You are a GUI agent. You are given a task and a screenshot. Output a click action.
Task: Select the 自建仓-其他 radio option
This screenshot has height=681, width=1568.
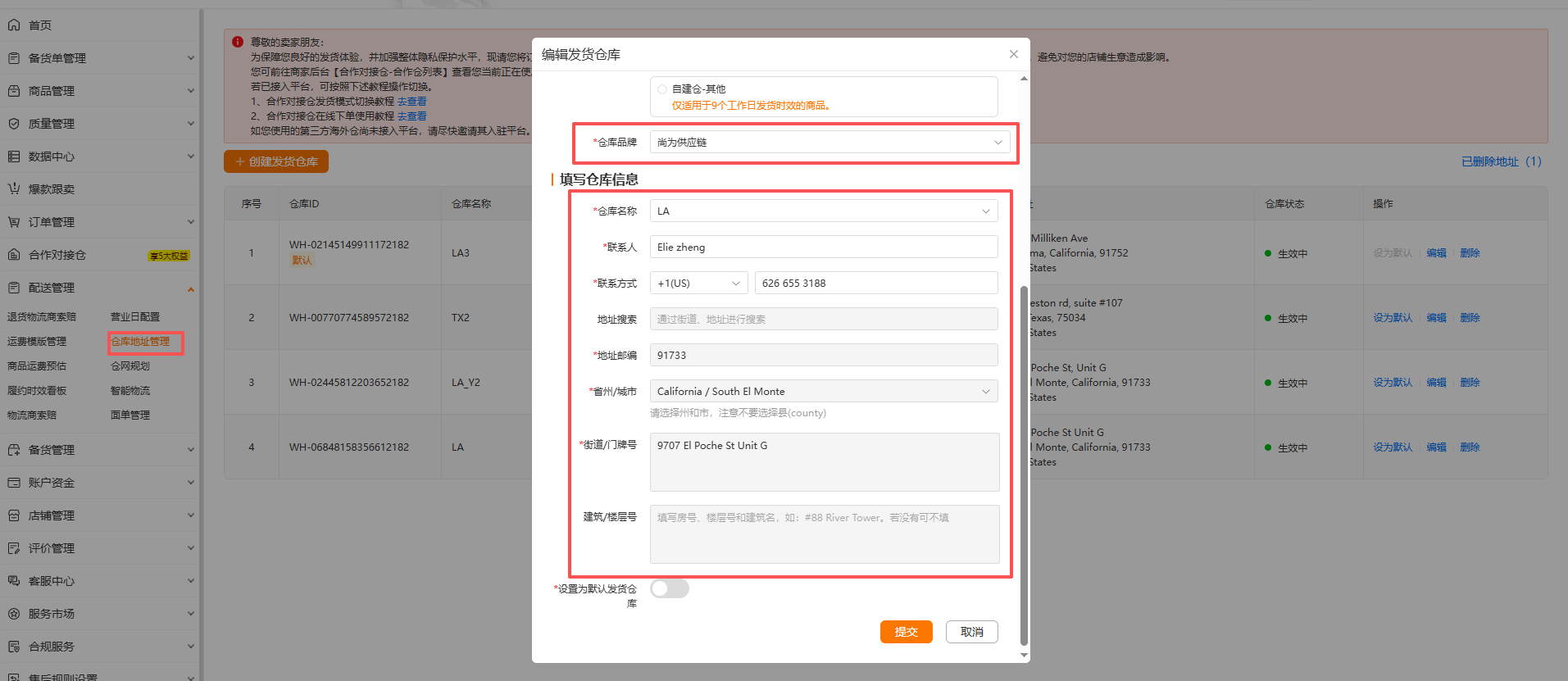pyautogui.click(x=662, y=89)
